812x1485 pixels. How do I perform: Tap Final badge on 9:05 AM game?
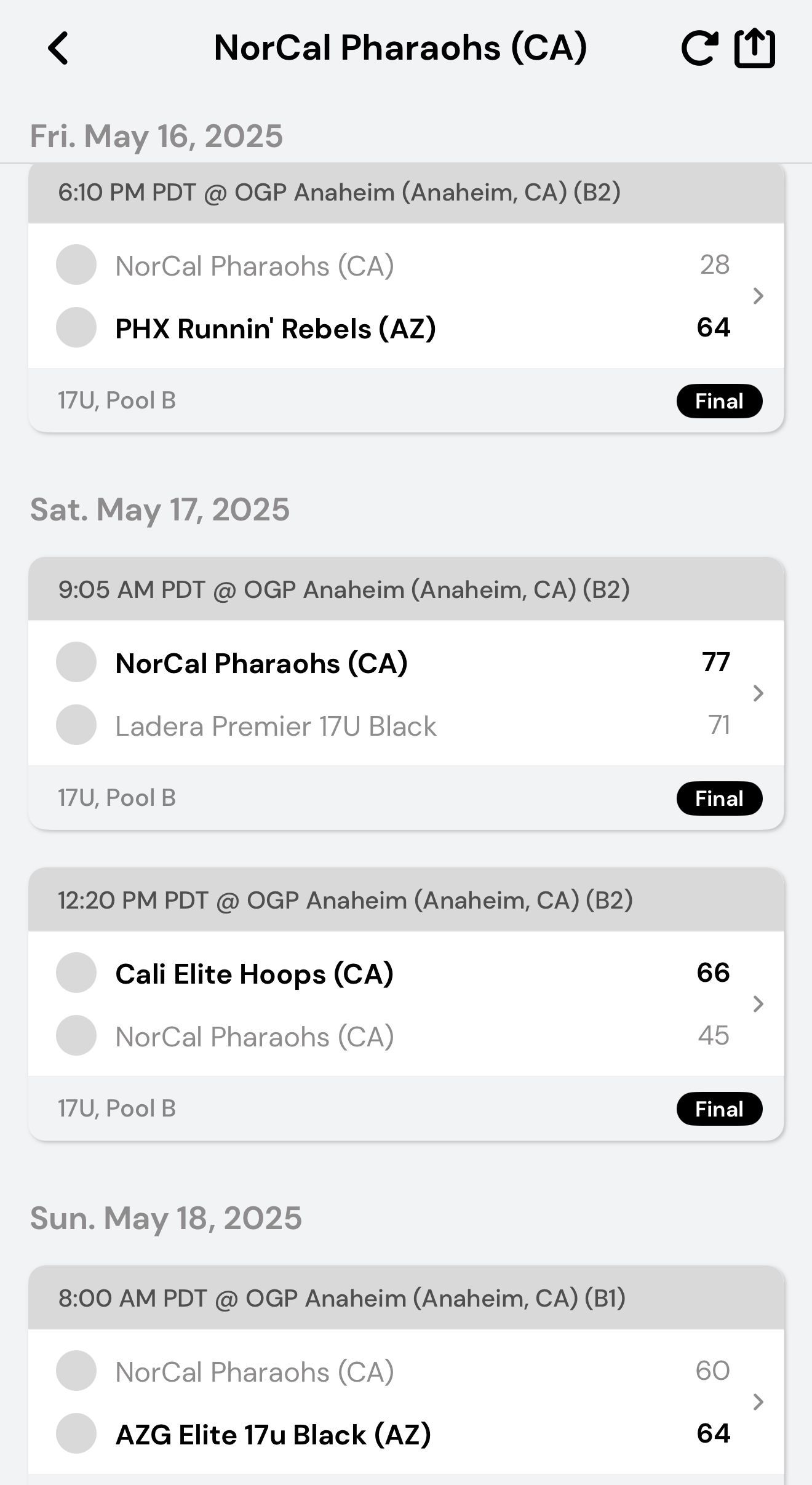[719, 798]
